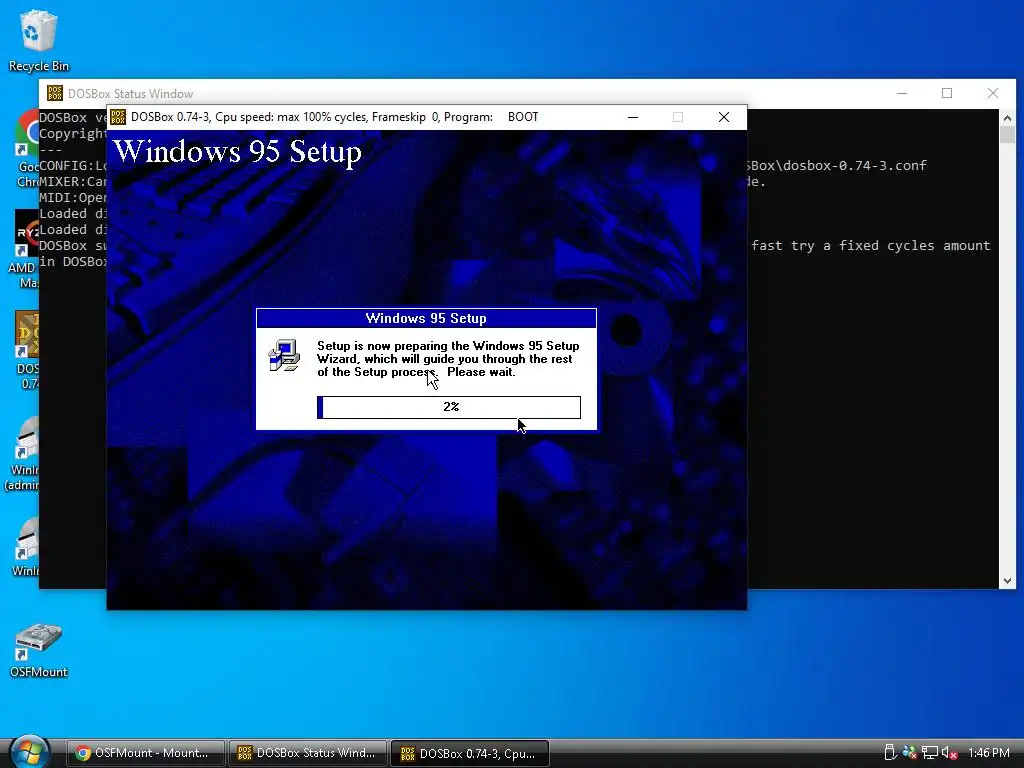Close the DOSBox 0.74-3 window
This screenshot has width=1024, height=768.
pos(724,117)
